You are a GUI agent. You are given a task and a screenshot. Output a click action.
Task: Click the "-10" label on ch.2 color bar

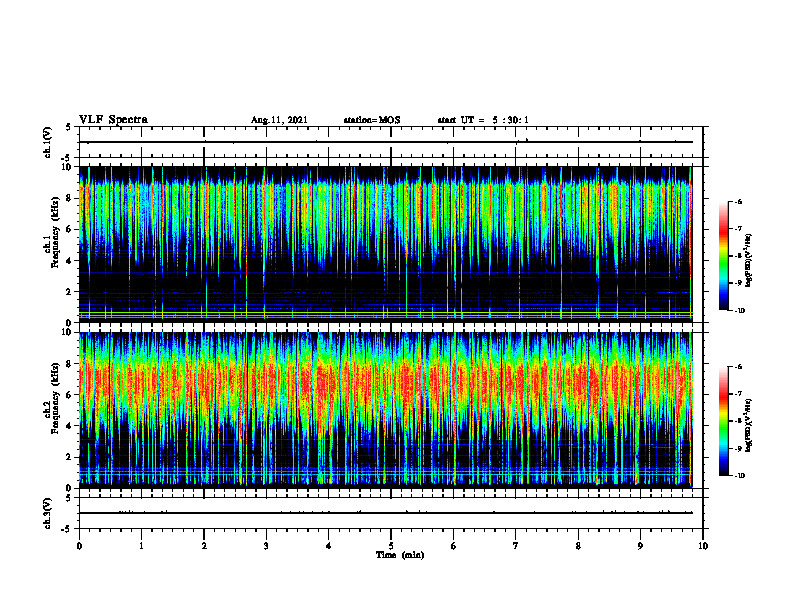(x=739, y=476)
